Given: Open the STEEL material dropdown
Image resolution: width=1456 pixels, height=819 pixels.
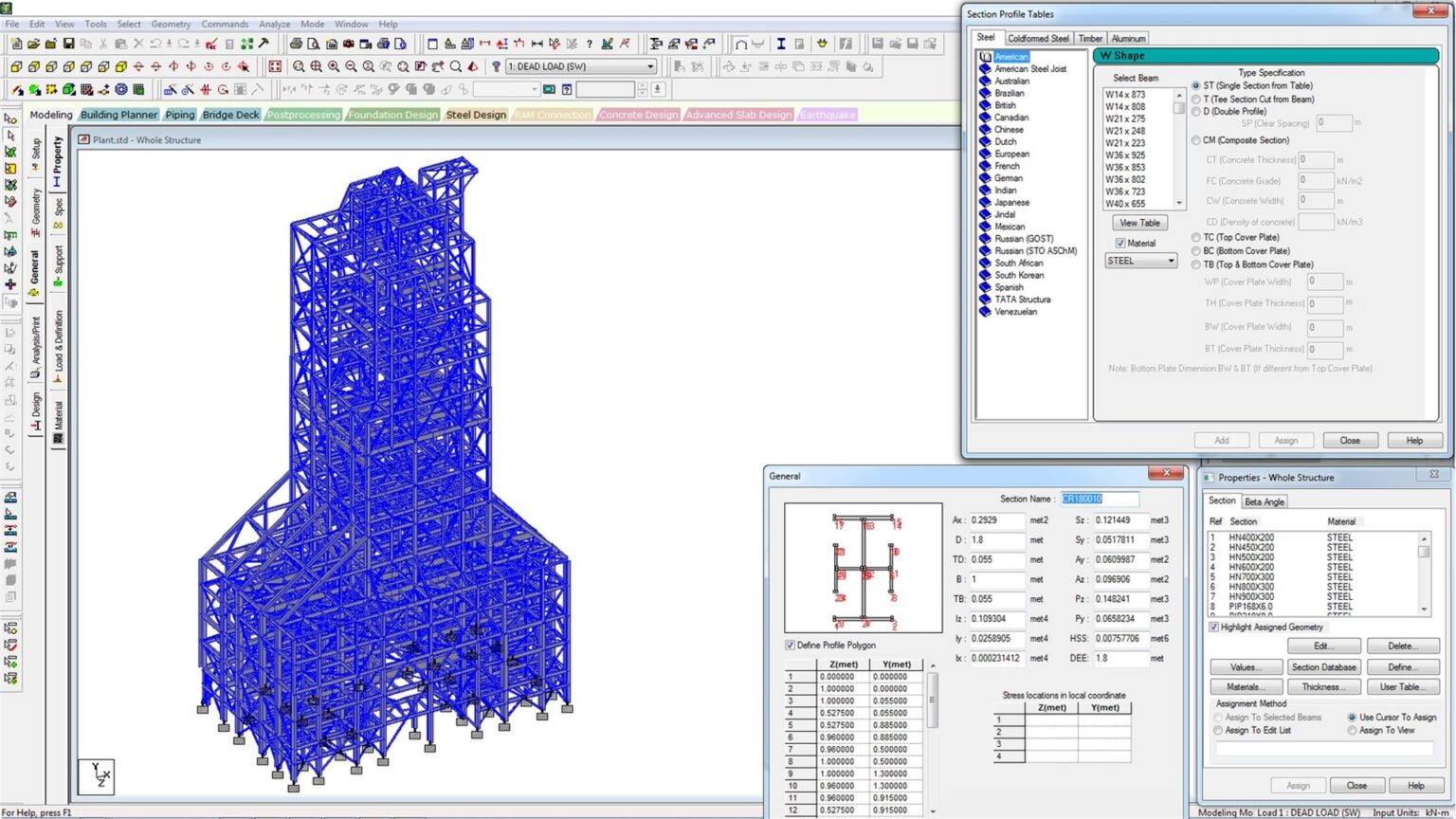Looking at the screenshot, I should (1170, 260).
